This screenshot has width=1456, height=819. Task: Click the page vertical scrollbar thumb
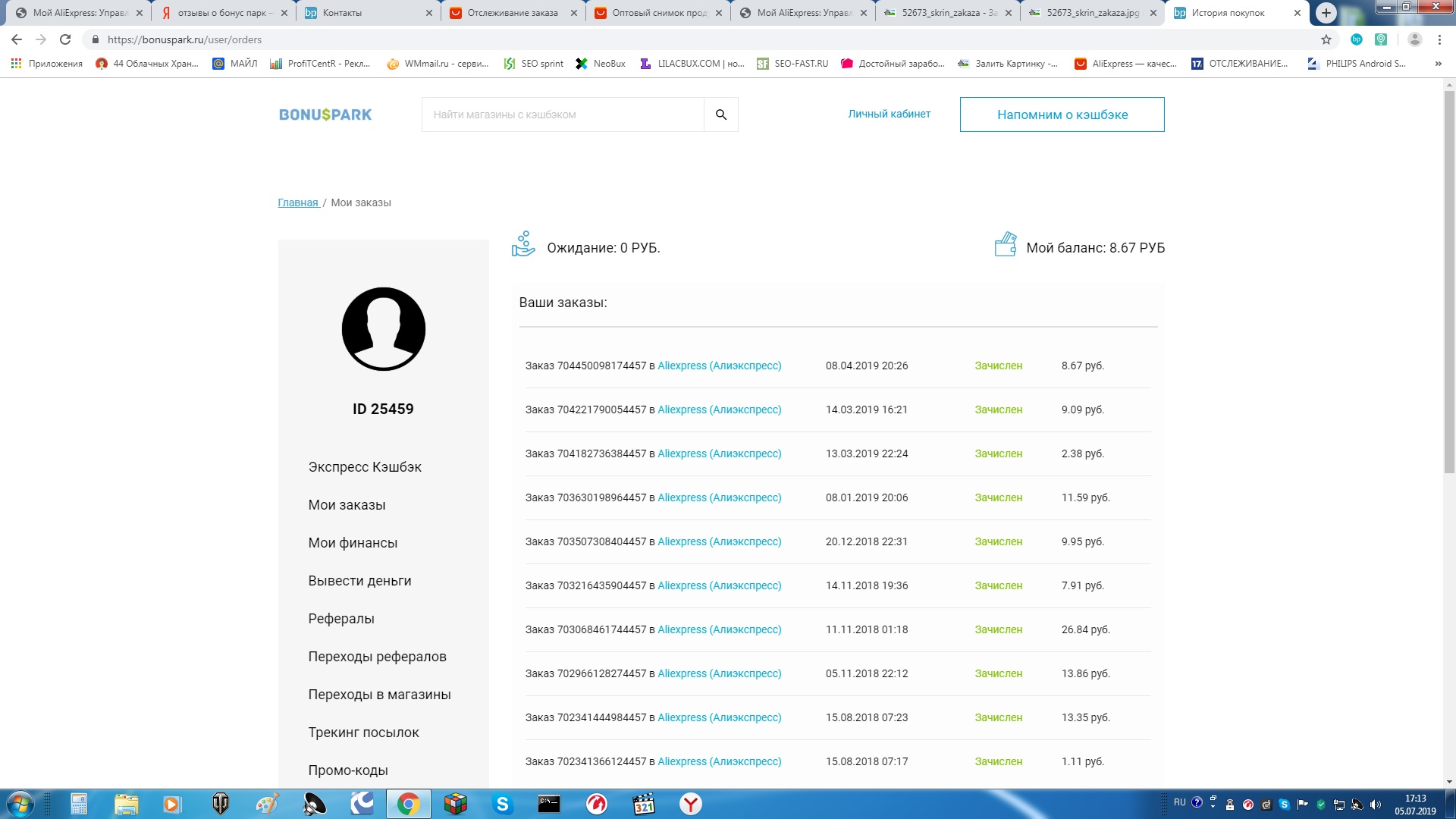point(1449,281)
